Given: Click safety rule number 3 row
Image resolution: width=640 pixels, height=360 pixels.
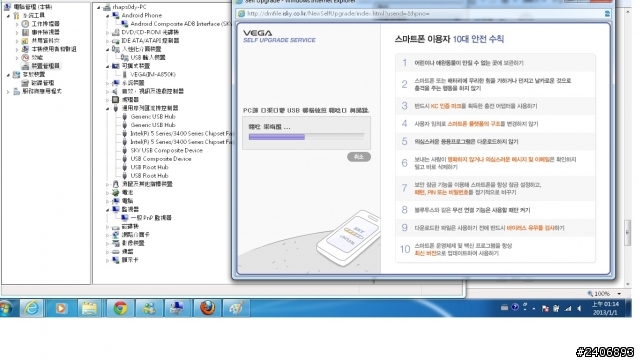Looking at the screenshot, I should (x=495, y=106).
